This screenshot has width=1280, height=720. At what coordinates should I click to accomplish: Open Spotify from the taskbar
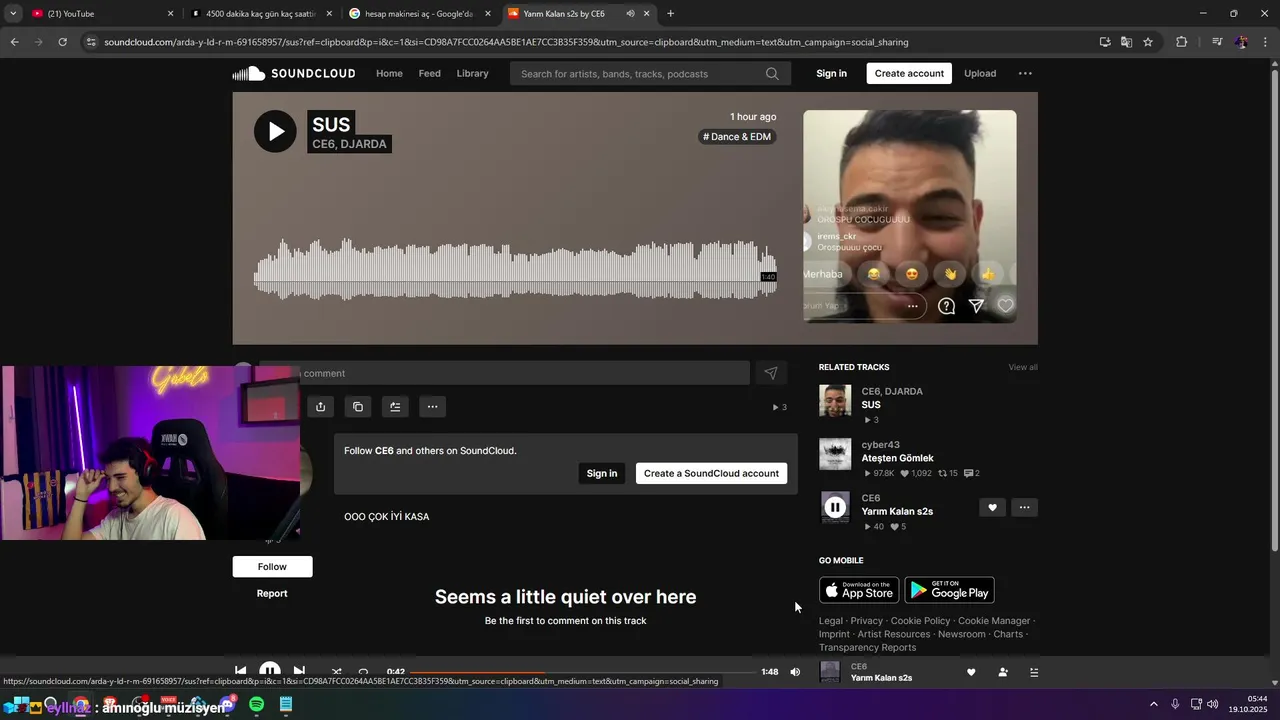click(x=256, y=705)
